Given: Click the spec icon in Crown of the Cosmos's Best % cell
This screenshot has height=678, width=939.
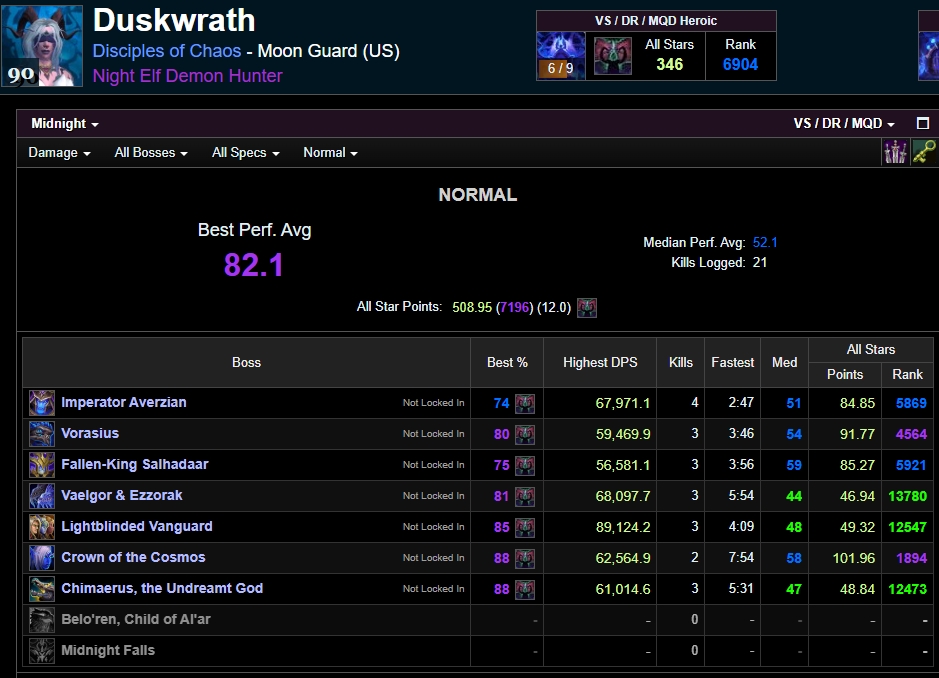Looking at the screenshot, I should click(x=525, y=559).
